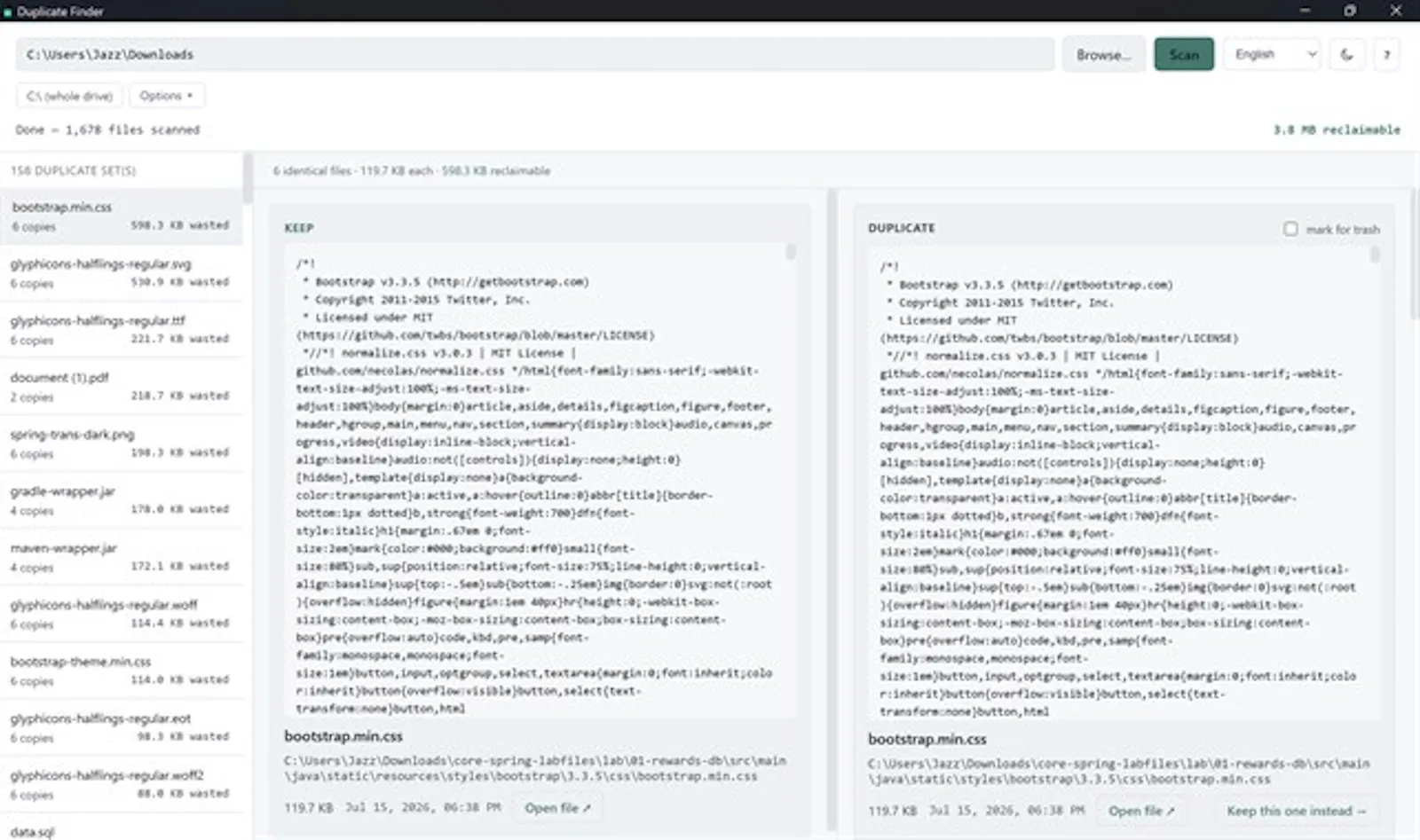
Task: Select glyphicons-halflings-regular.eot duplicate set
Action: pyautogui.click(x=121, y=727)
